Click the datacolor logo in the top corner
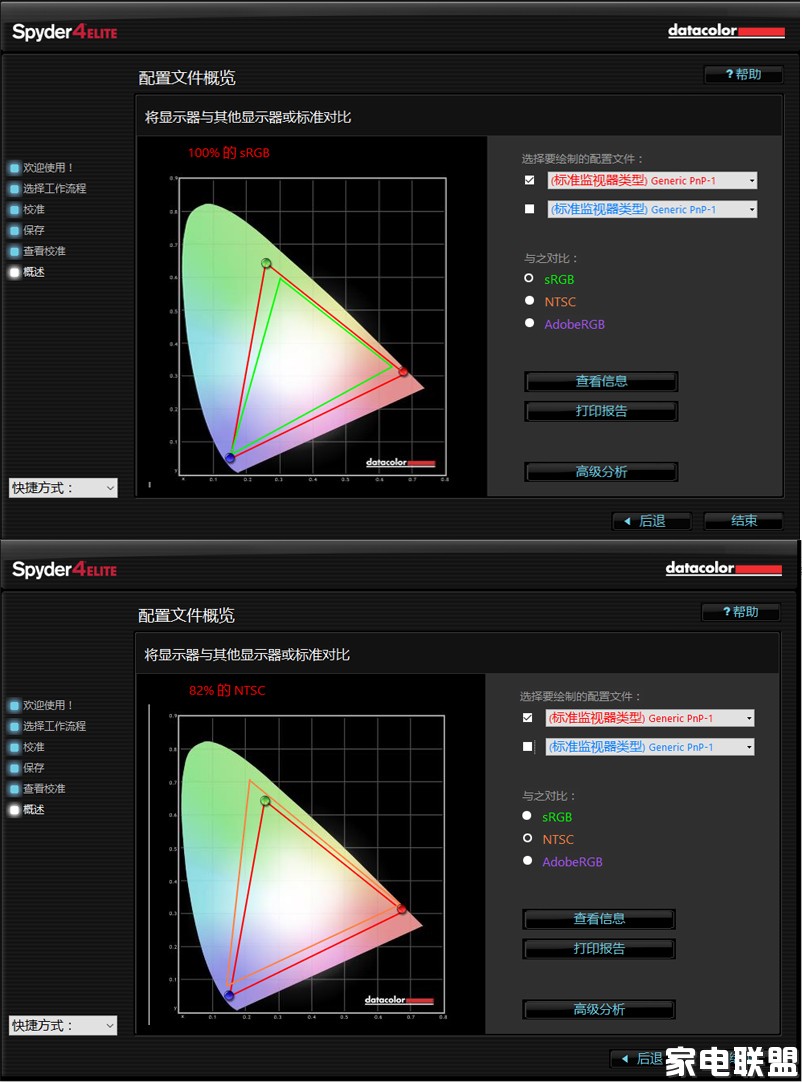This screenshot has width=802, height=1082. pyautogui.click(x=724, y=30)
